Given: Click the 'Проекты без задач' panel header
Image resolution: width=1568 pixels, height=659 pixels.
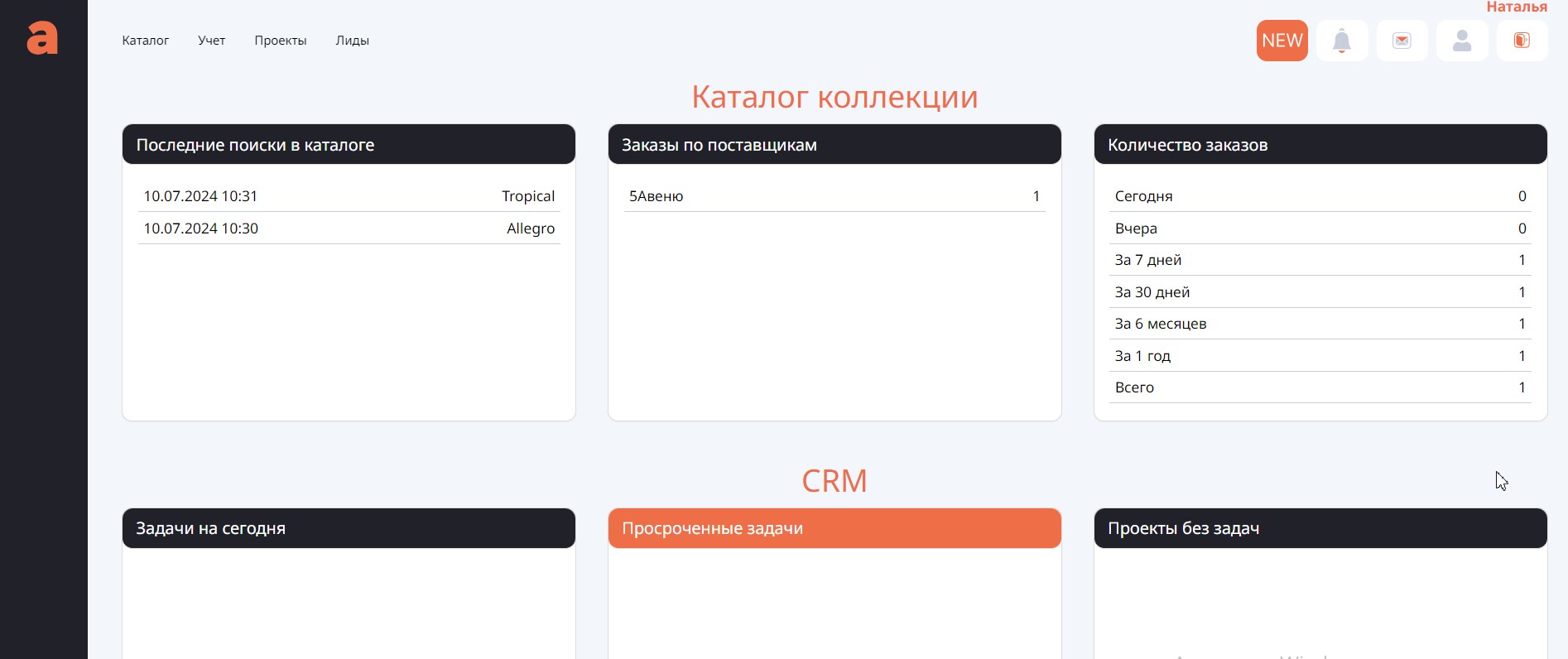Looking at the screenshot, I should pyautogui.click(x=1320, y=528).
